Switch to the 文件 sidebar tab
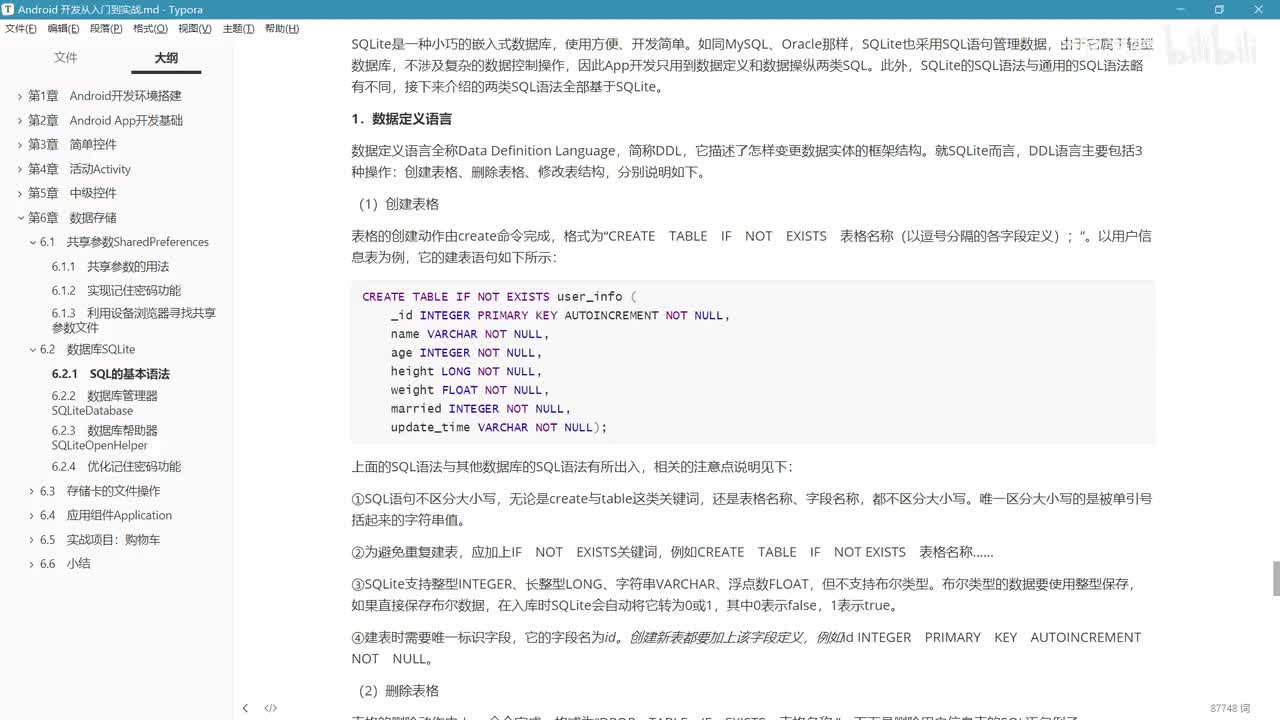 click(x=66, y=58)
